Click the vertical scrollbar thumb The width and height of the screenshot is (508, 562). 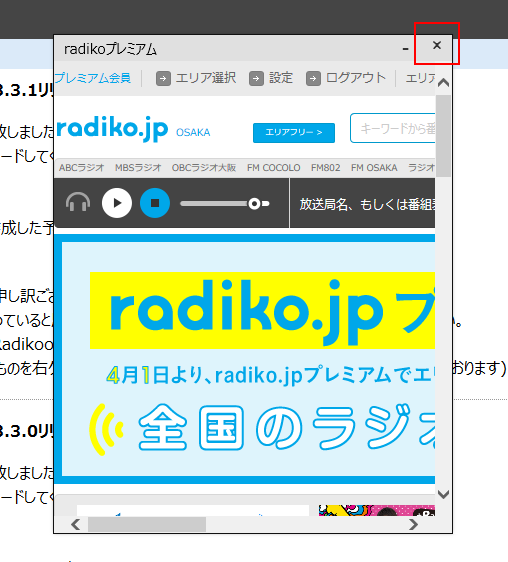click(x=443, y=136)
